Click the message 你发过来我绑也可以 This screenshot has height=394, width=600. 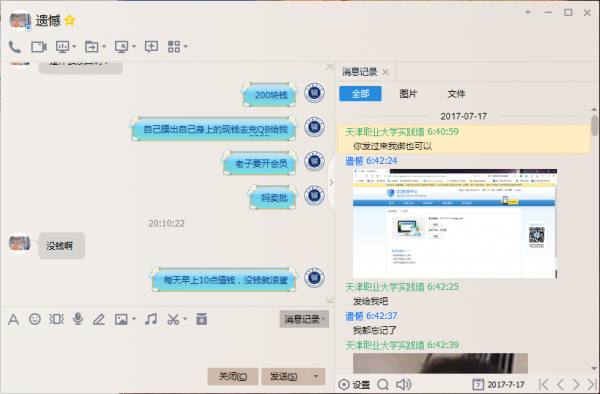(x=393, y=146)
